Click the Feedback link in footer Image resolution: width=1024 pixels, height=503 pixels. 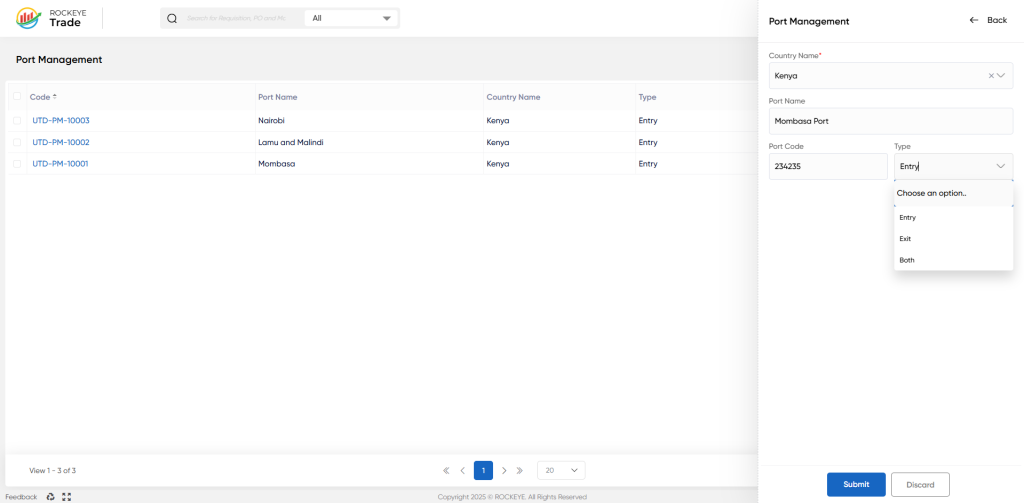pos(22,497)
